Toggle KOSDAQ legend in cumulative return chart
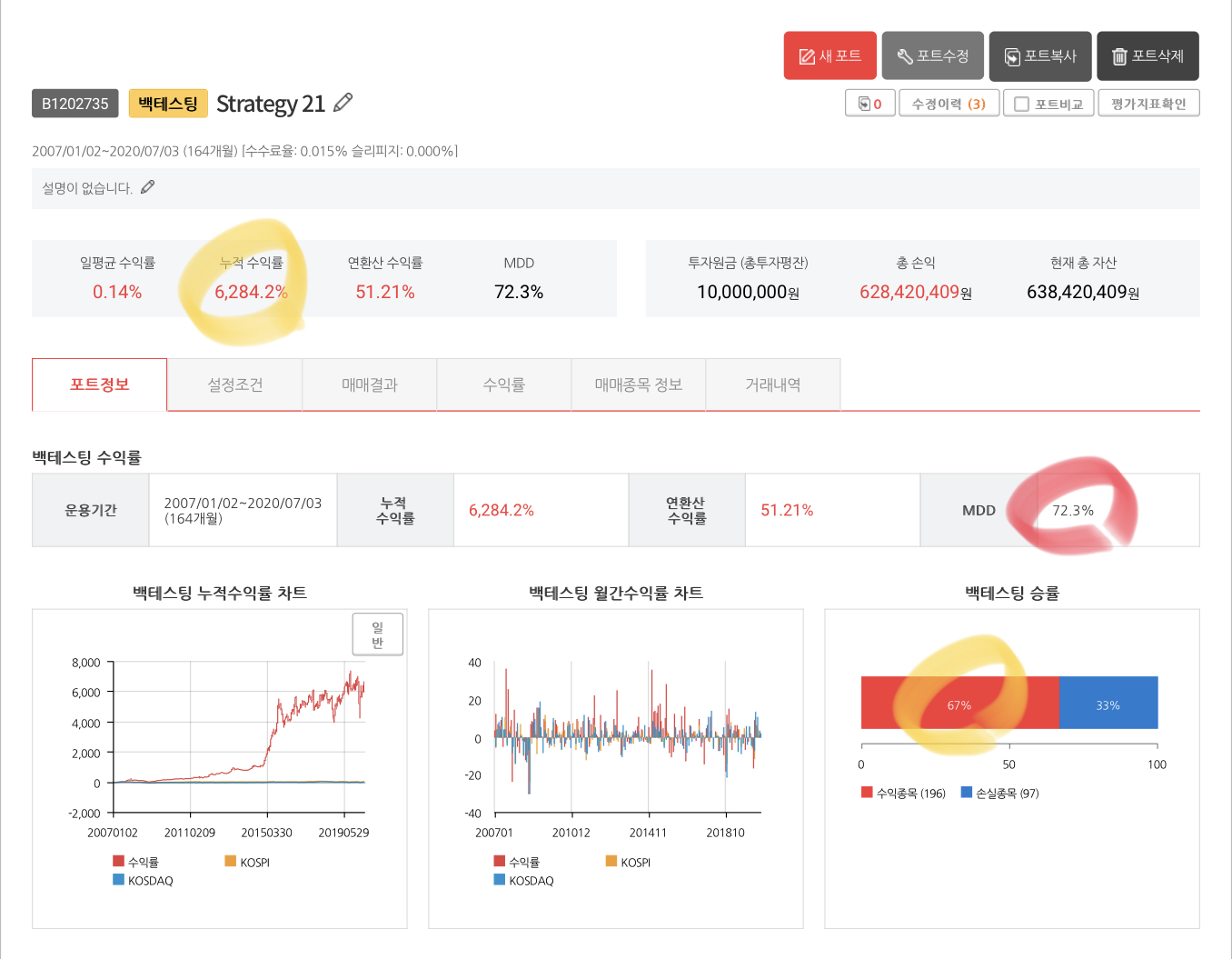This screenshot has width=1232, height=959. click(143, 880)
